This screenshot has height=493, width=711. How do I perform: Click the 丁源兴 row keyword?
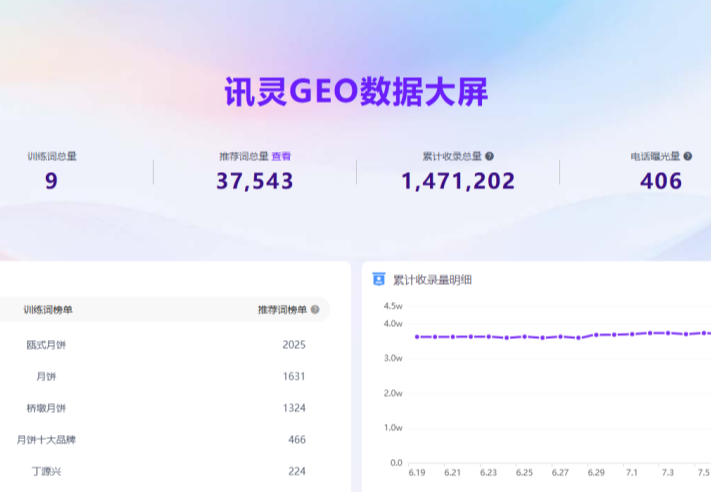[x=46, y=472]
